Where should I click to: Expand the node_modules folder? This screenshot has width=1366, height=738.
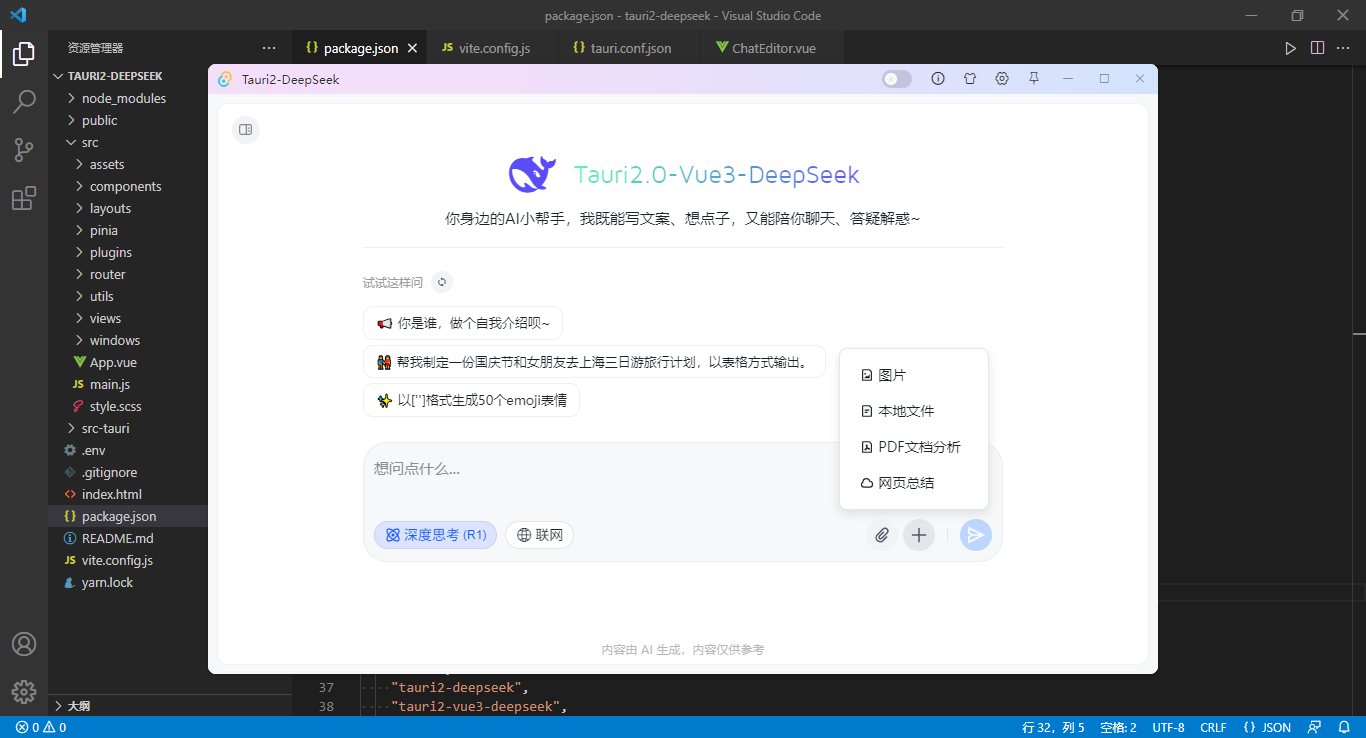point(128,98)
